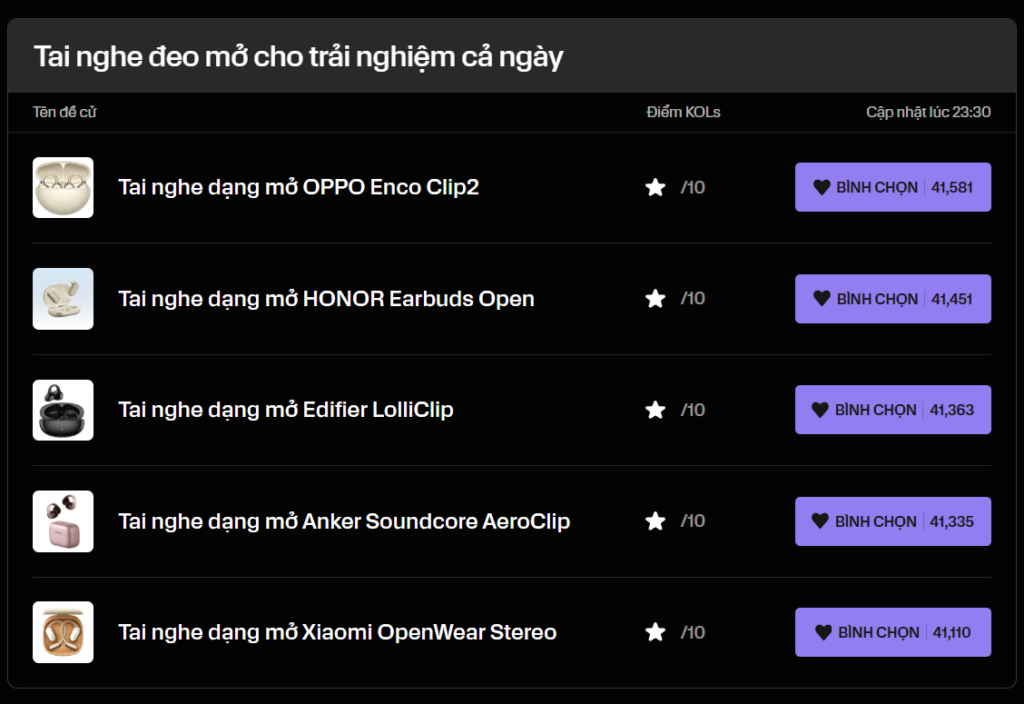Click the star icon for HONOR Earbuds Open

click(x=655, y=298)
